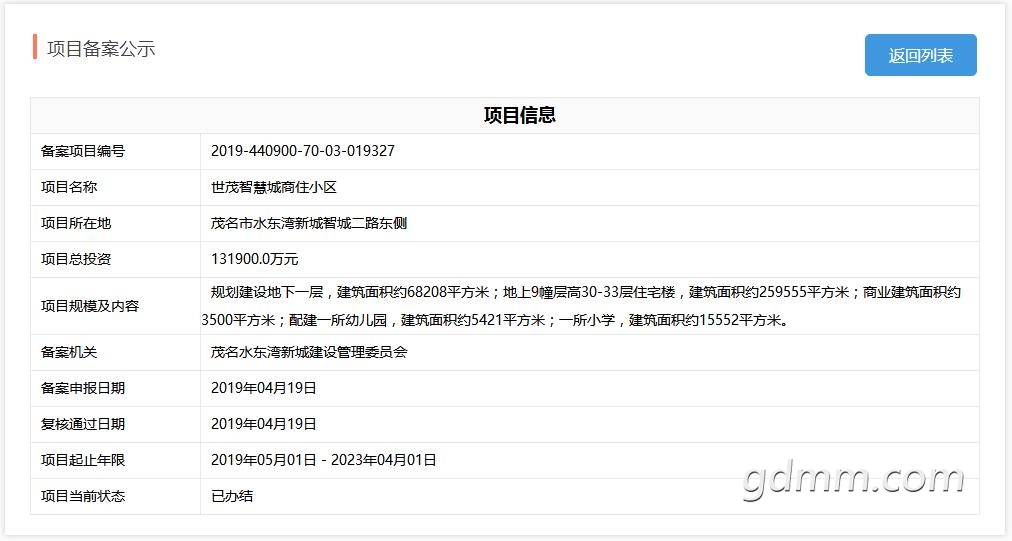Viewport: 1012px width, 541px height.
Task: Select the 备案项目编号 label cell
Action: point(116,152)
